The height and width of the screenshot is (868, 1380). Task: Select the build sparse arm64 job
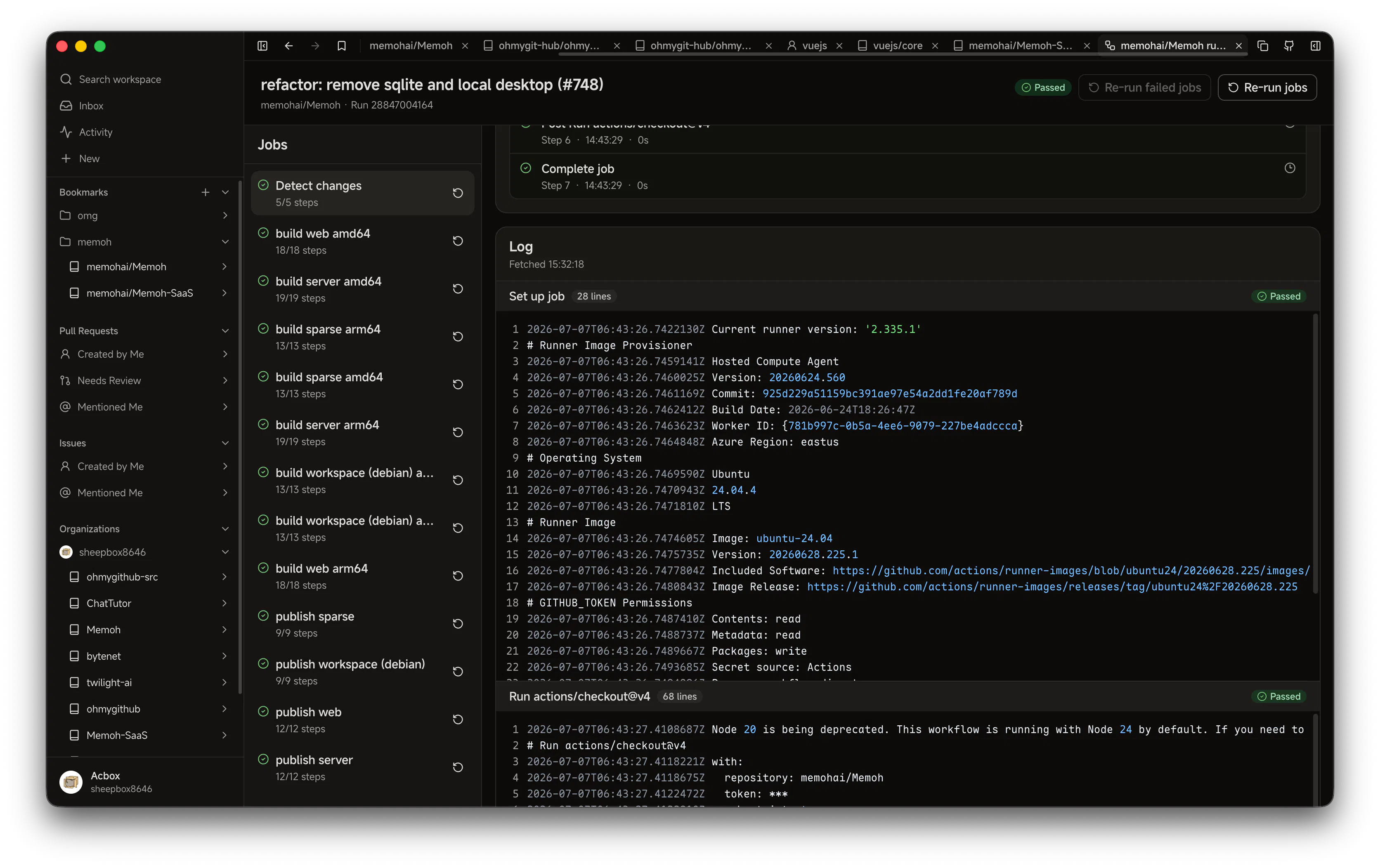(362, 337)
